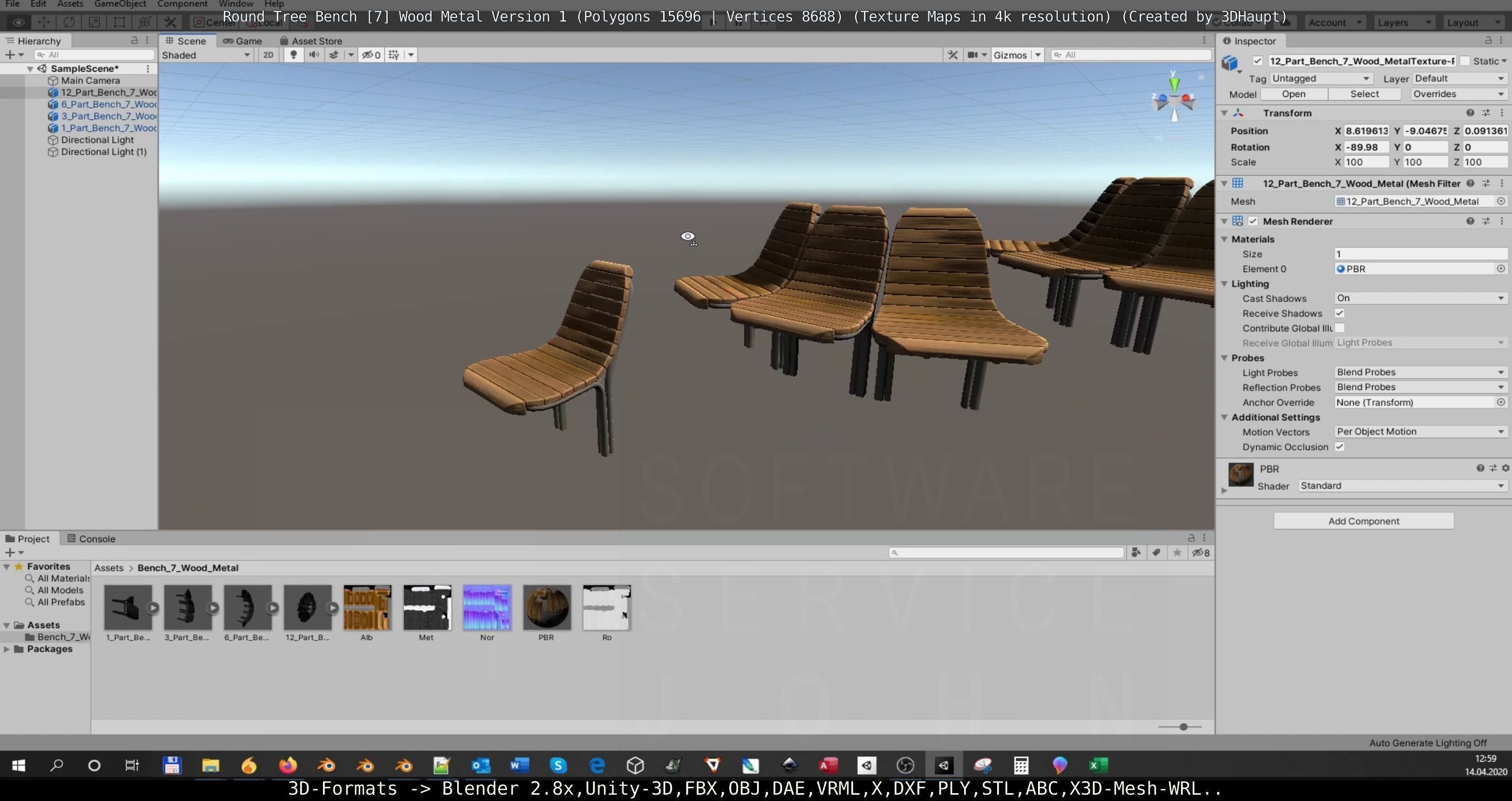1512x801 pixels.
Task: Open the Cast Shadows dropdown
Action: pyautogui.click(x=1420, y=298)
